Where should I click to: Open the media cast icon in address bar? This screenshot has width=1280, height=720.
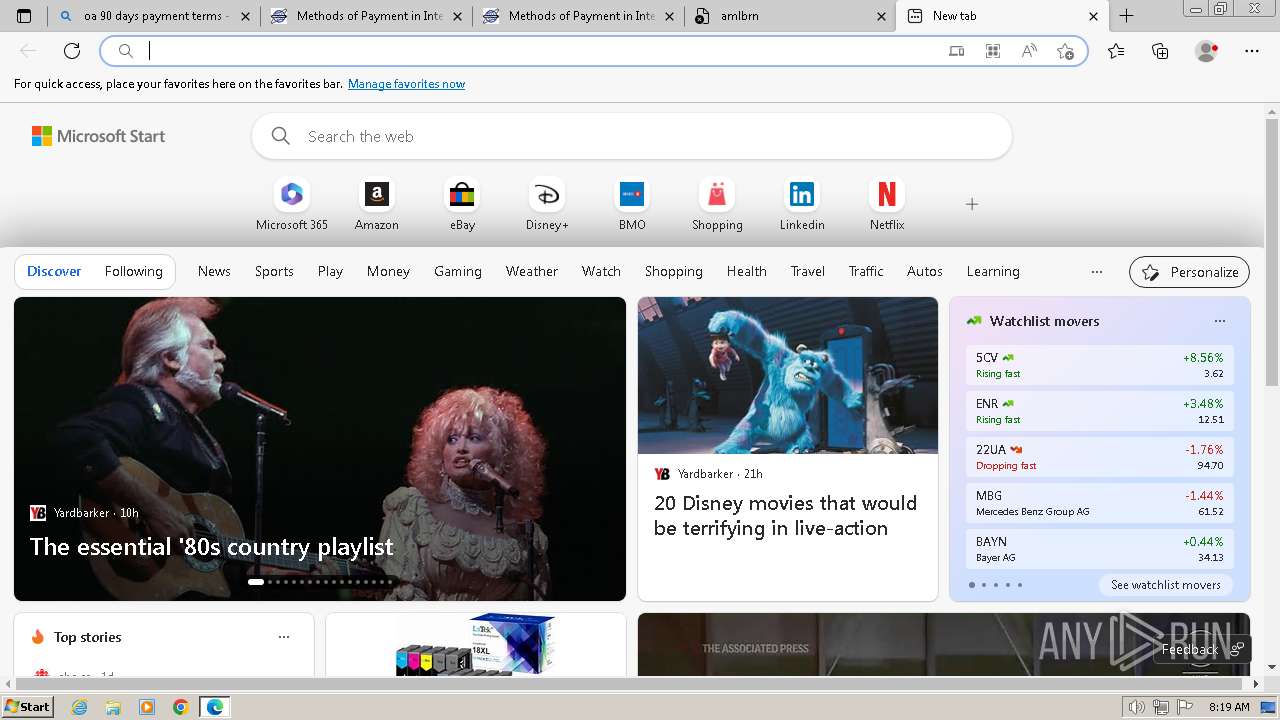[x=957, y=51]
